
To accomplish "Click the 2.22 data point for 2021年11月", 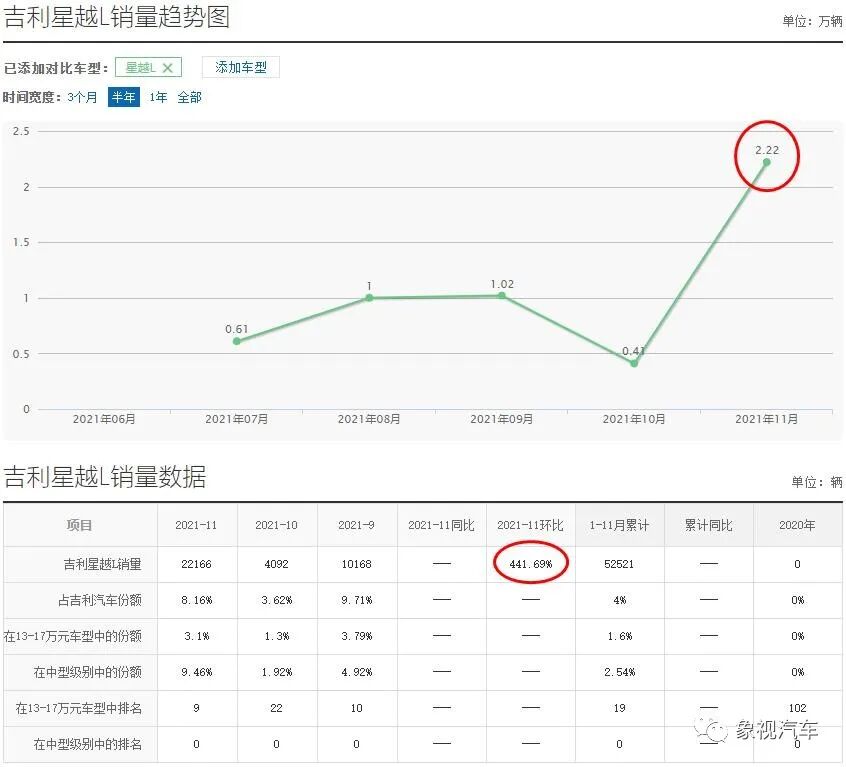I will (x=767, y=162).
